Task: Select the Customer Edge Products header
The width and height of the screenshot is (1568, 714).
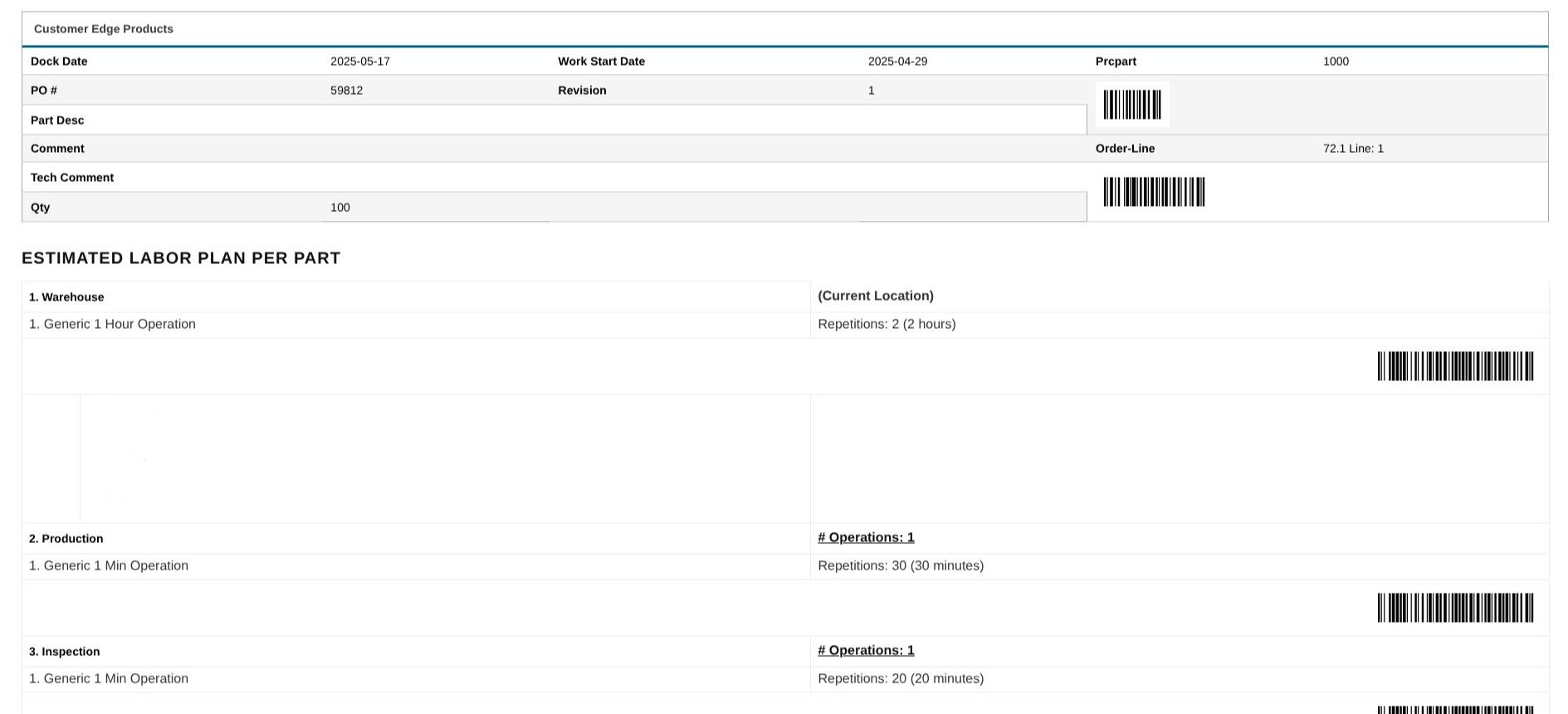Action: [104, 29]
